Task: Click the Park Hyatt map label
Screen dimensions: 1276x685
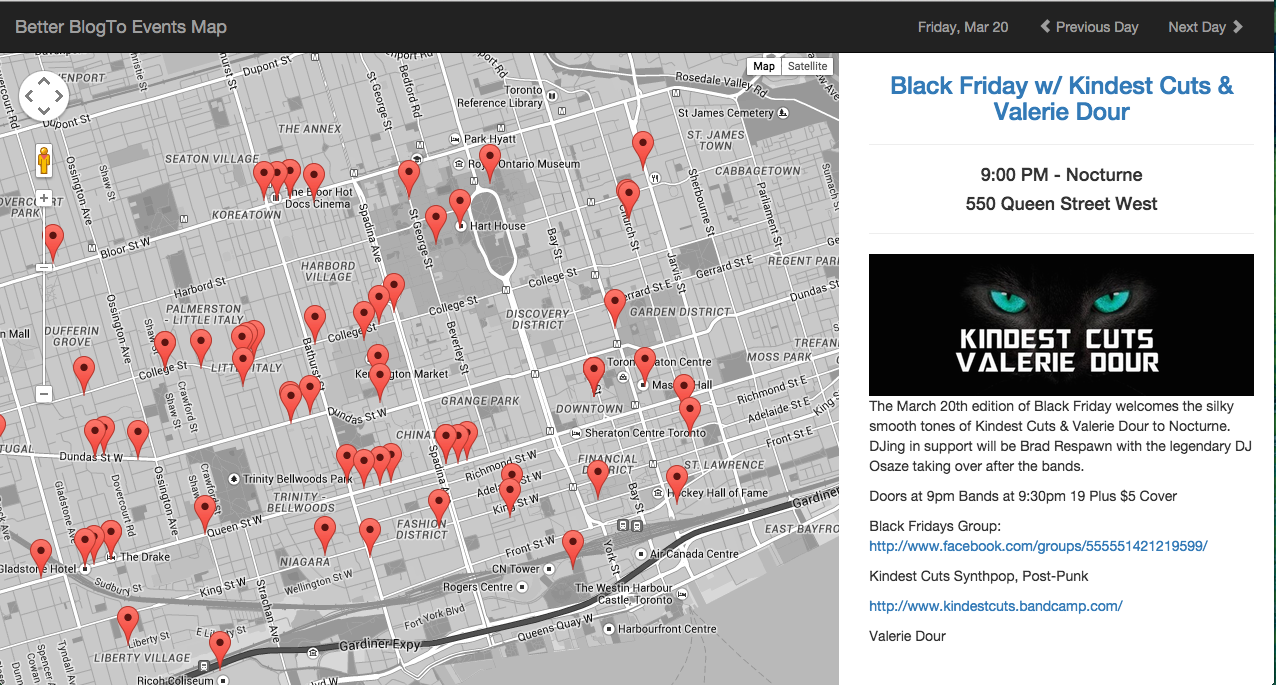Action: pos(490,139)
